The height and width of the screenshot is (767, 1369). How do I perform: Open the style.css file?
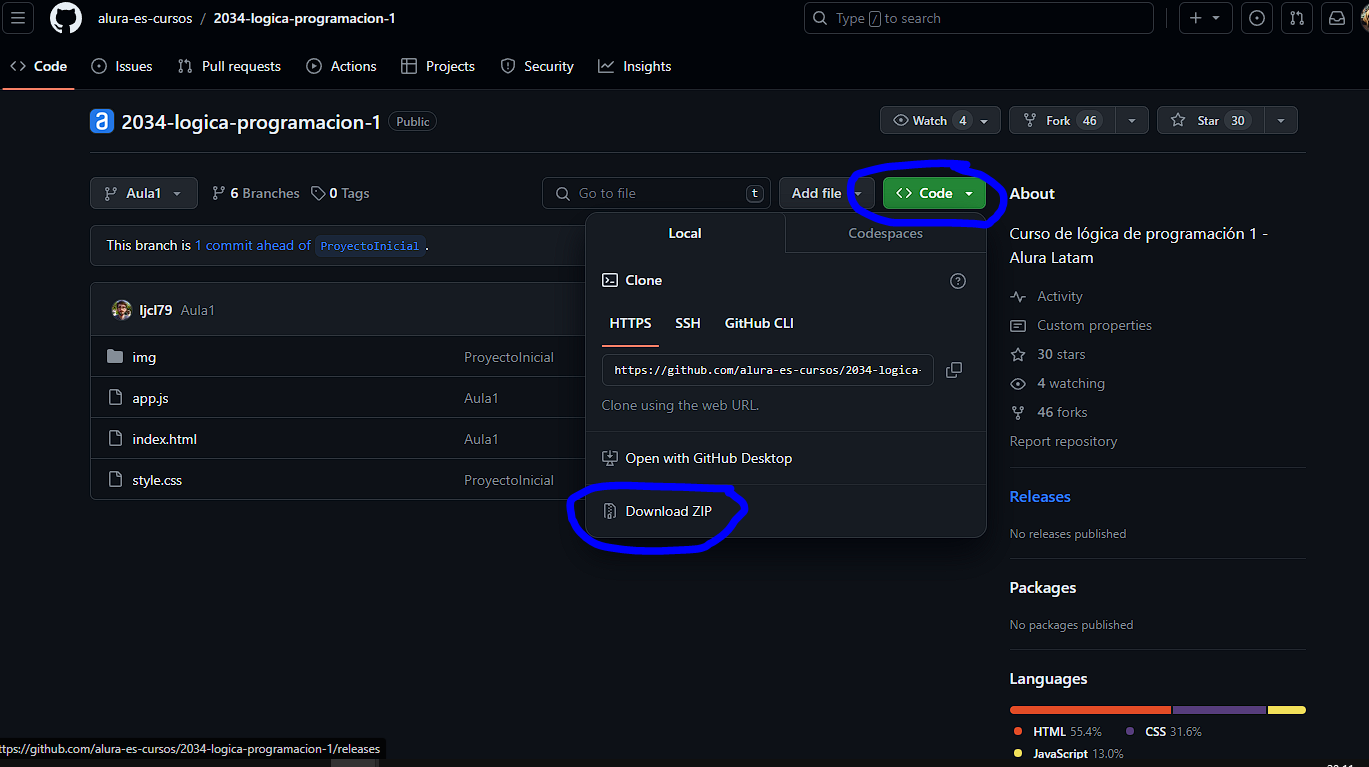point(157,480)
